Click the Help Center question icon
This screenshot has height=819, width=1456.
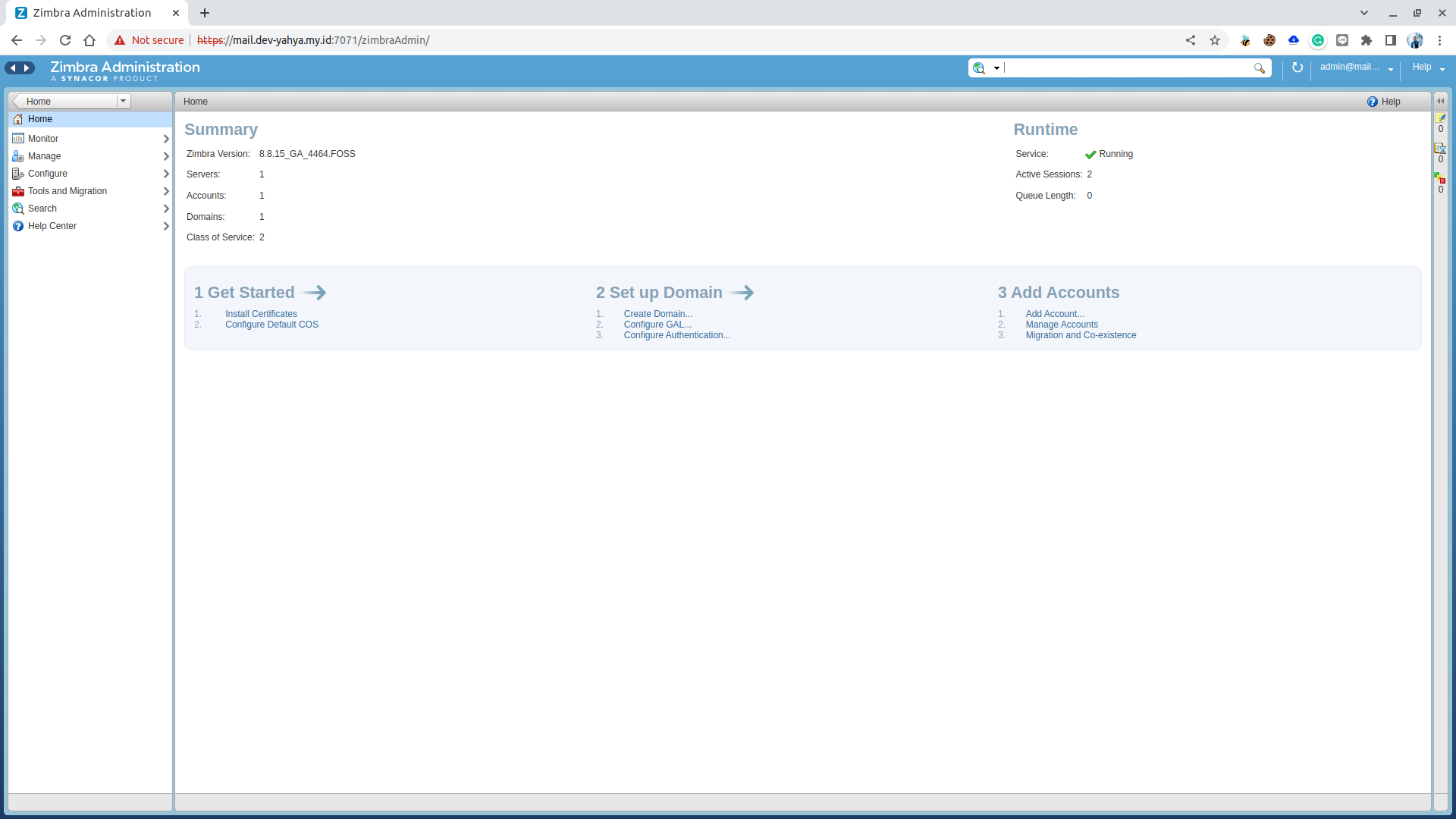[18, 226]
